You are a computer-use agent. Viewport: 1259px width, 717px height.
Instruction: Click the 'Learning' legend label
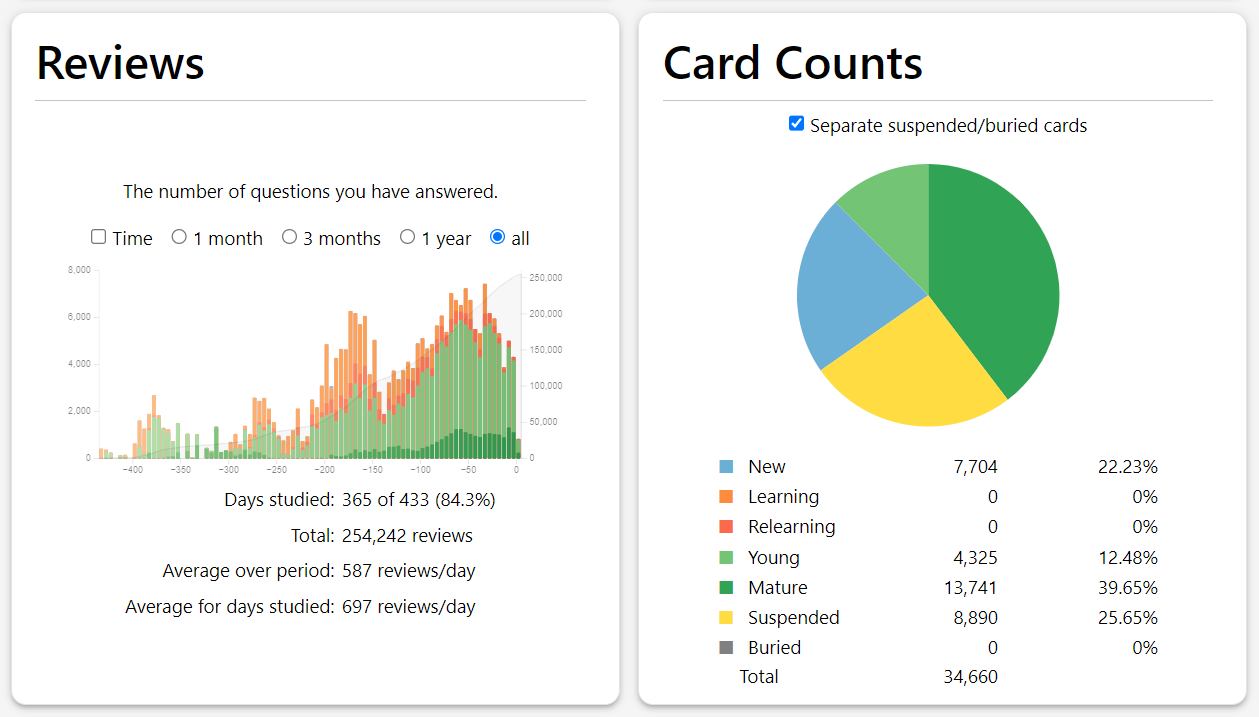783,497
